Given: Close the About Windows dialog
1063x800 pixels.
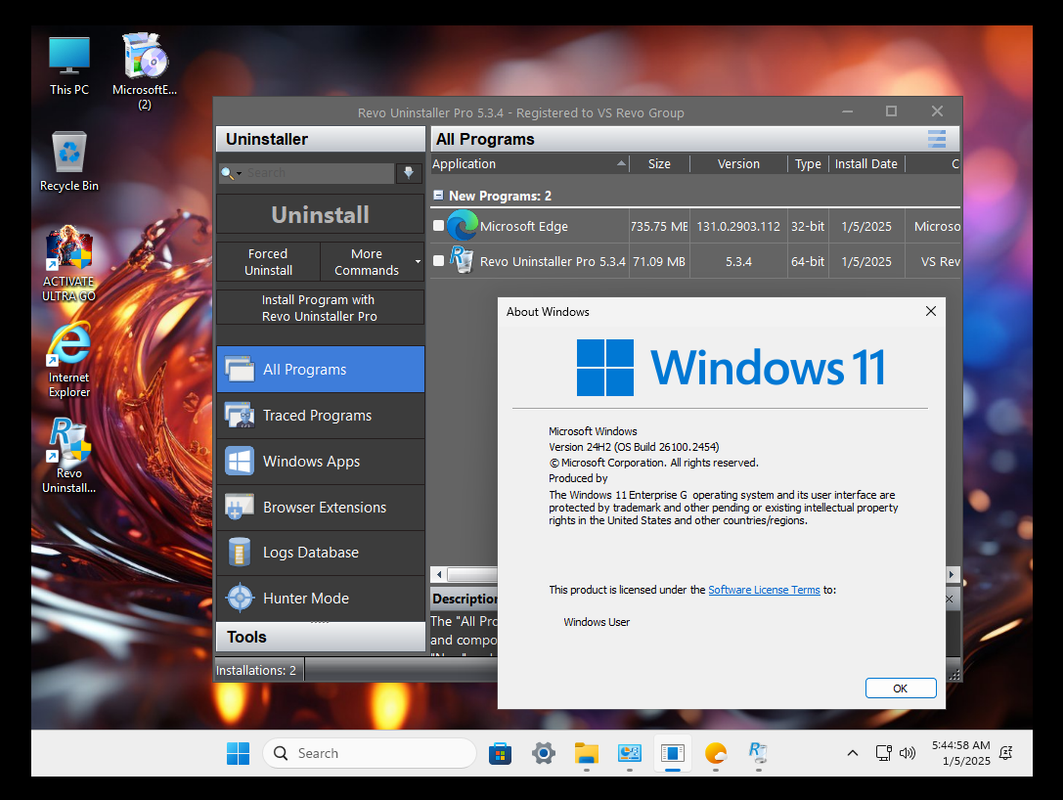Looking at the screenshot, I should click(931, 311).
